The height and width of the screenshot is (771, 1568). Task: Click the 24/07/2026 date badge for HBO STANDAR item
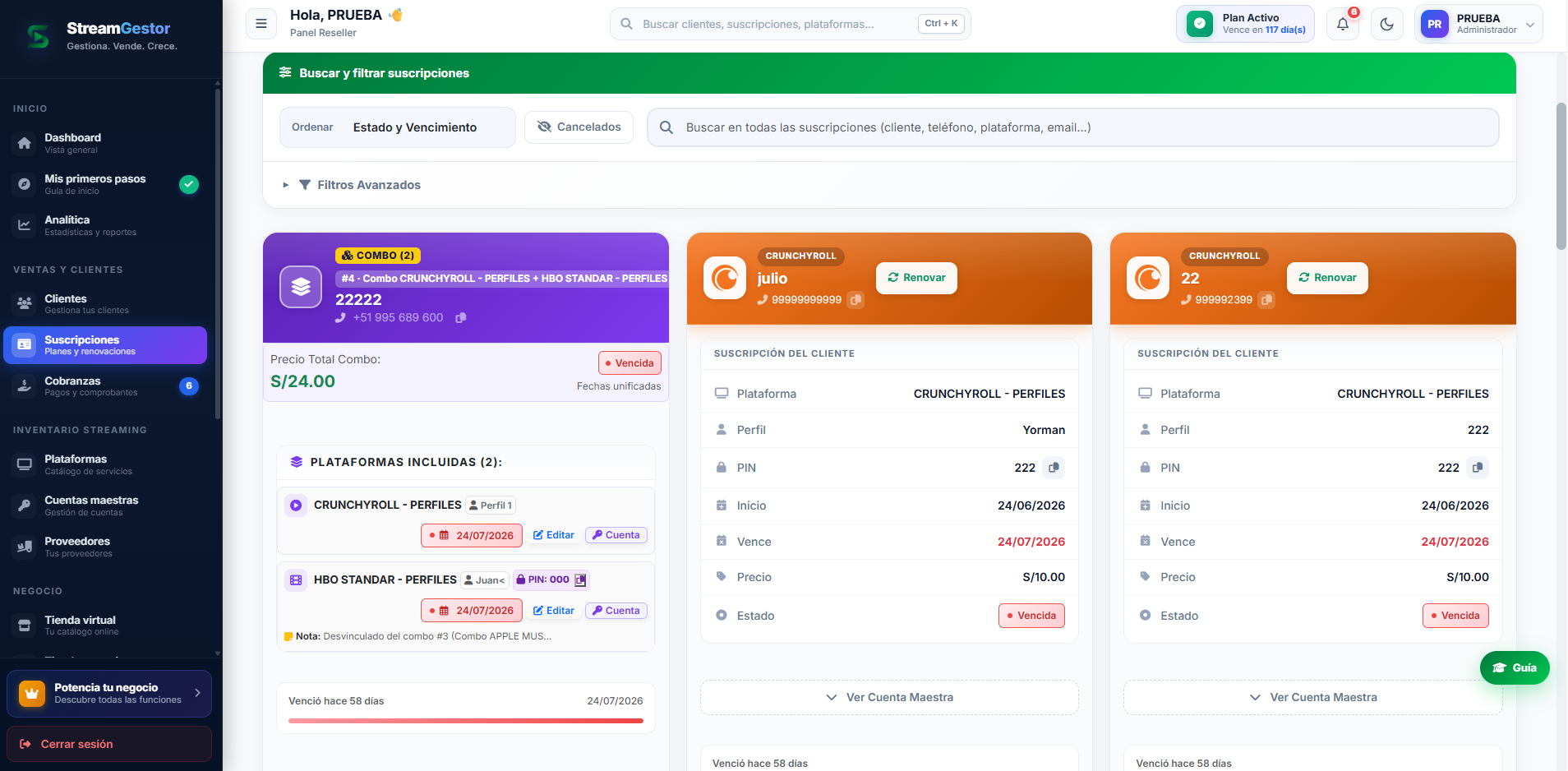point(472,611)
